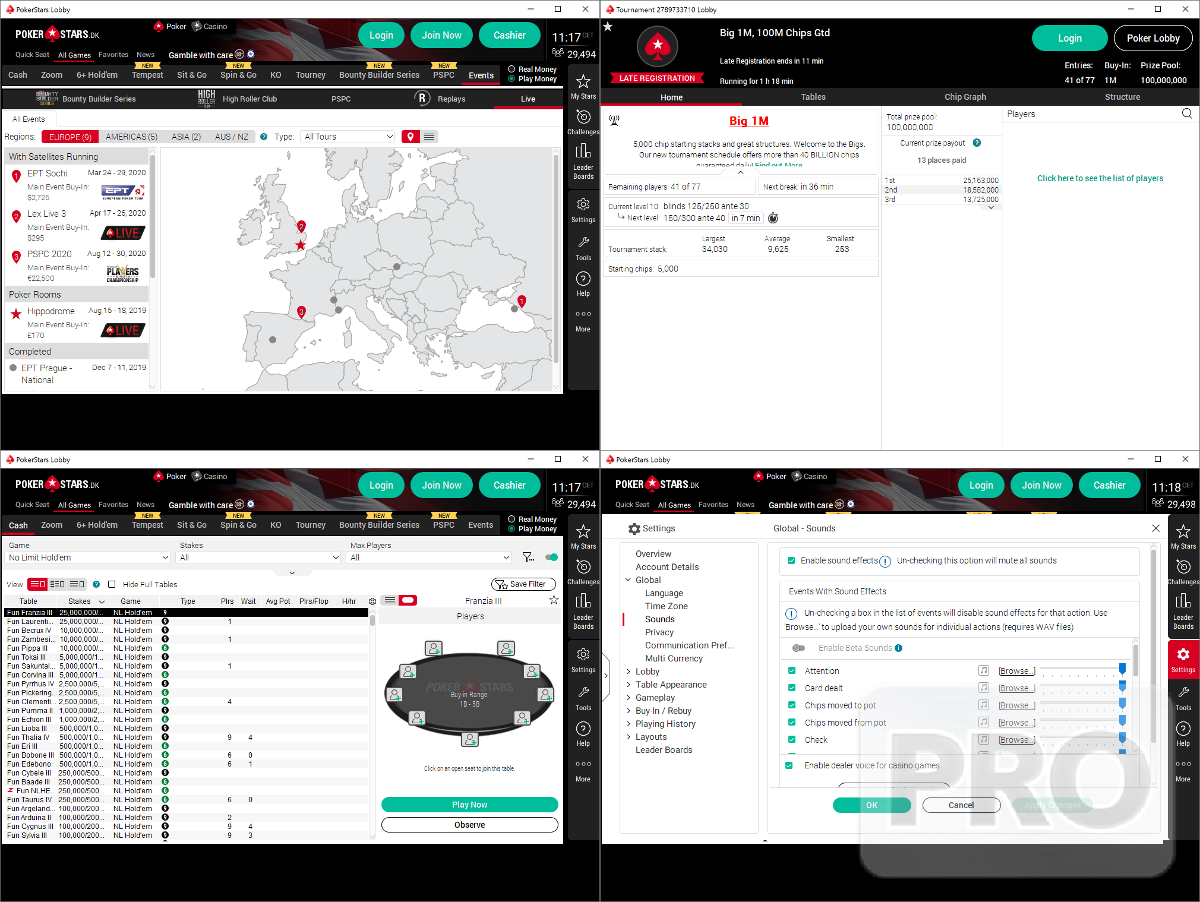Screen dimensions: 1200x902
Task: Expand the Gameplay settings section
Action: pos(629,698)
